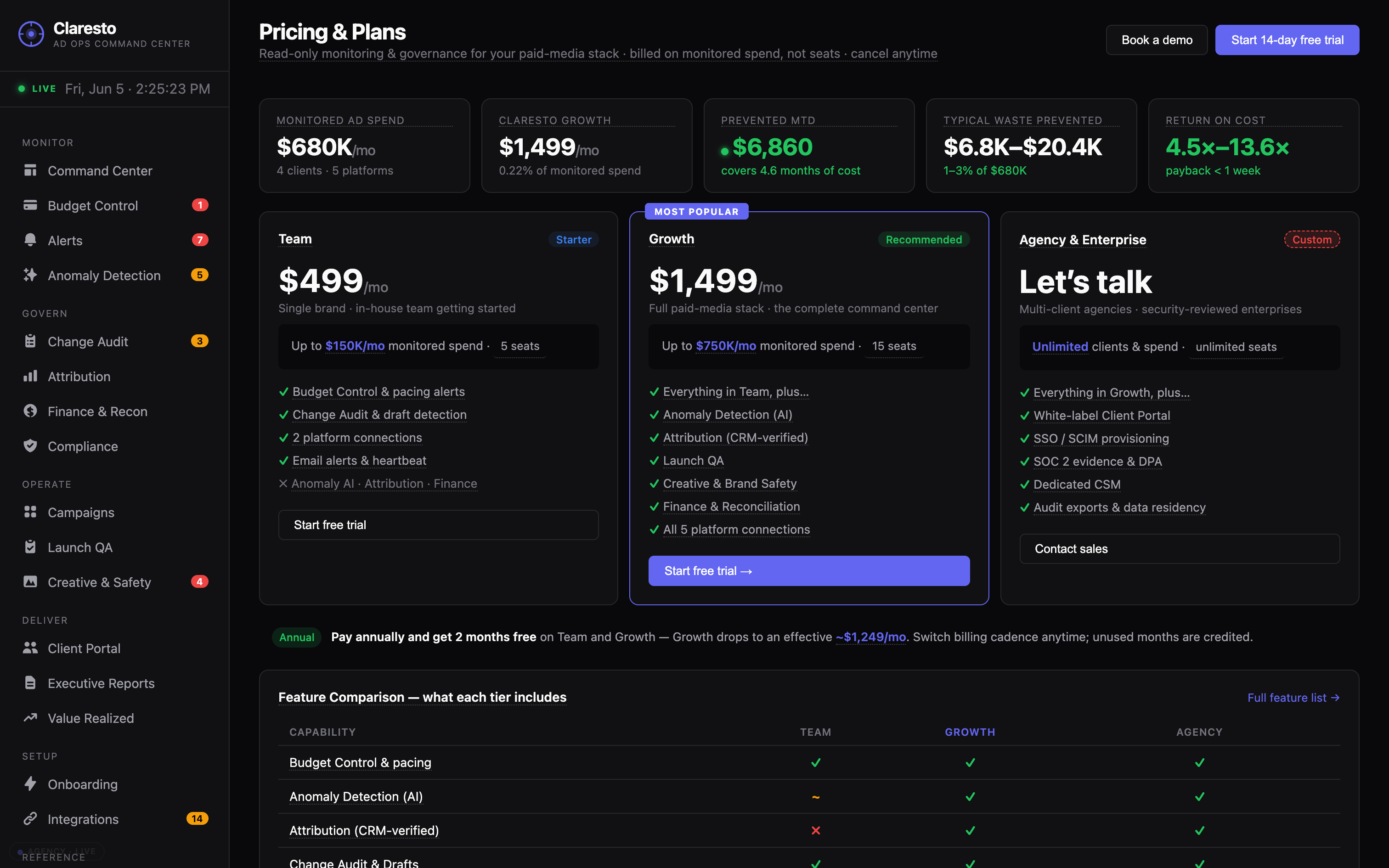Click 'Anomaly AI · Attribution · Finance' excluded item

point(384,483)
